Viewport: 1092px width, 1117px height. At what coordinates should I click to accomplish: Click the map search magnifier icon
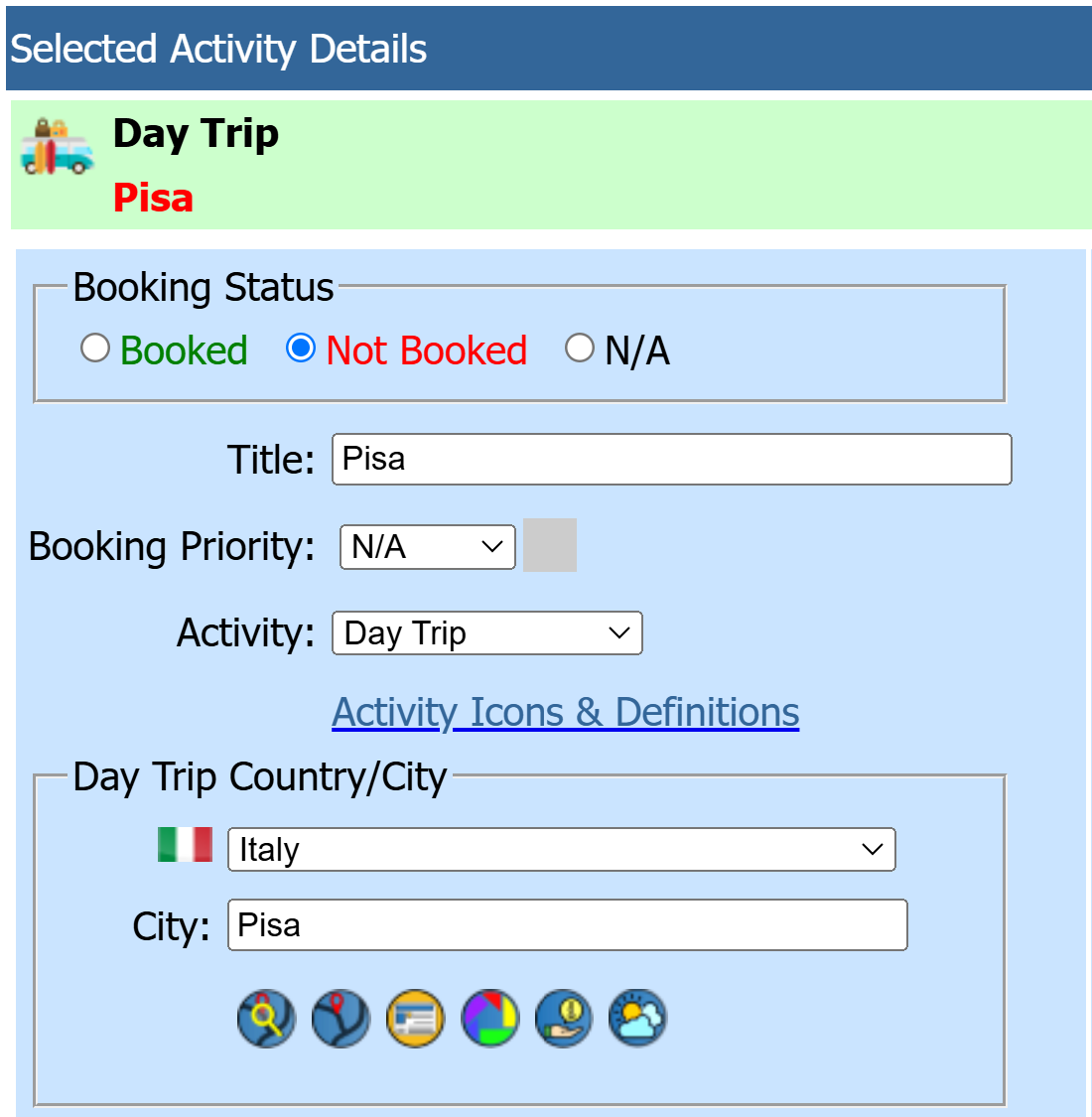pyautogui.click(x=266, y=1019)
